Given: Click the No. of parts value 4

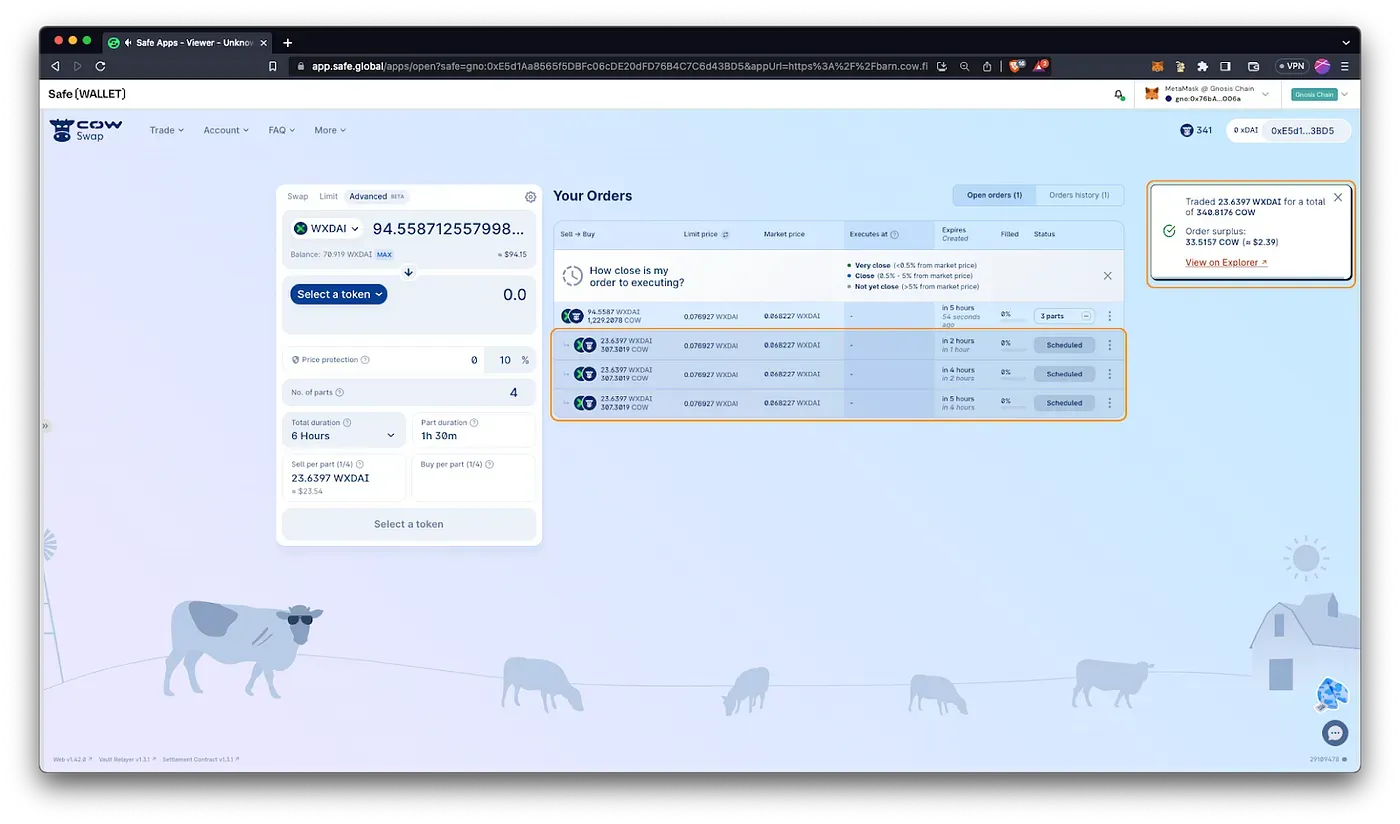Looking at the screenshot, I should point(514,393).
